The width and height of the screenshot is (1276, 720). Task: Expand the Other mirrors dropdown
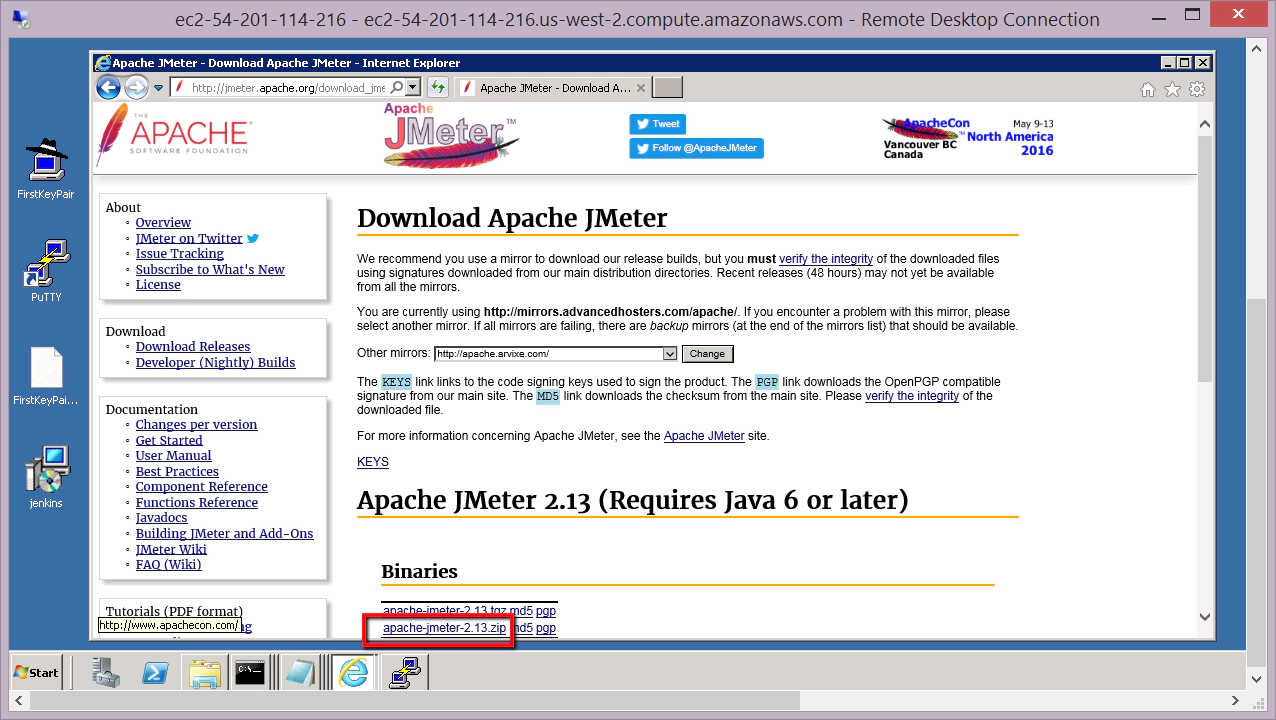point(669,354)
